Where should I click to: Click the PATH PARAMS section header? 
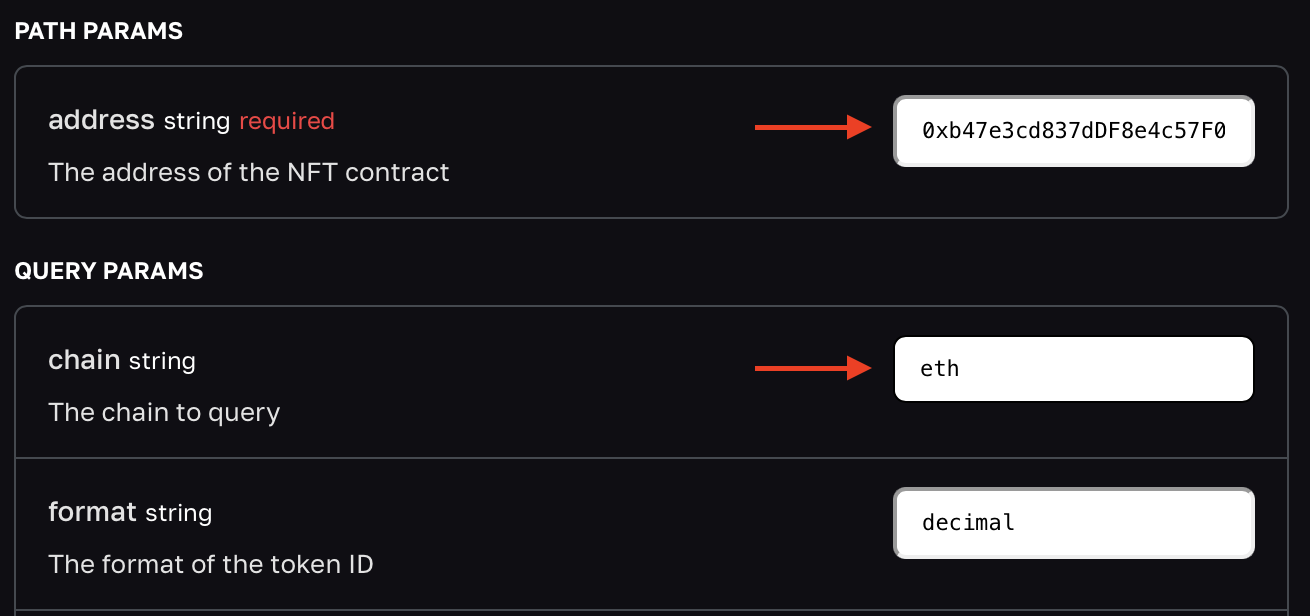click(98, 31)
